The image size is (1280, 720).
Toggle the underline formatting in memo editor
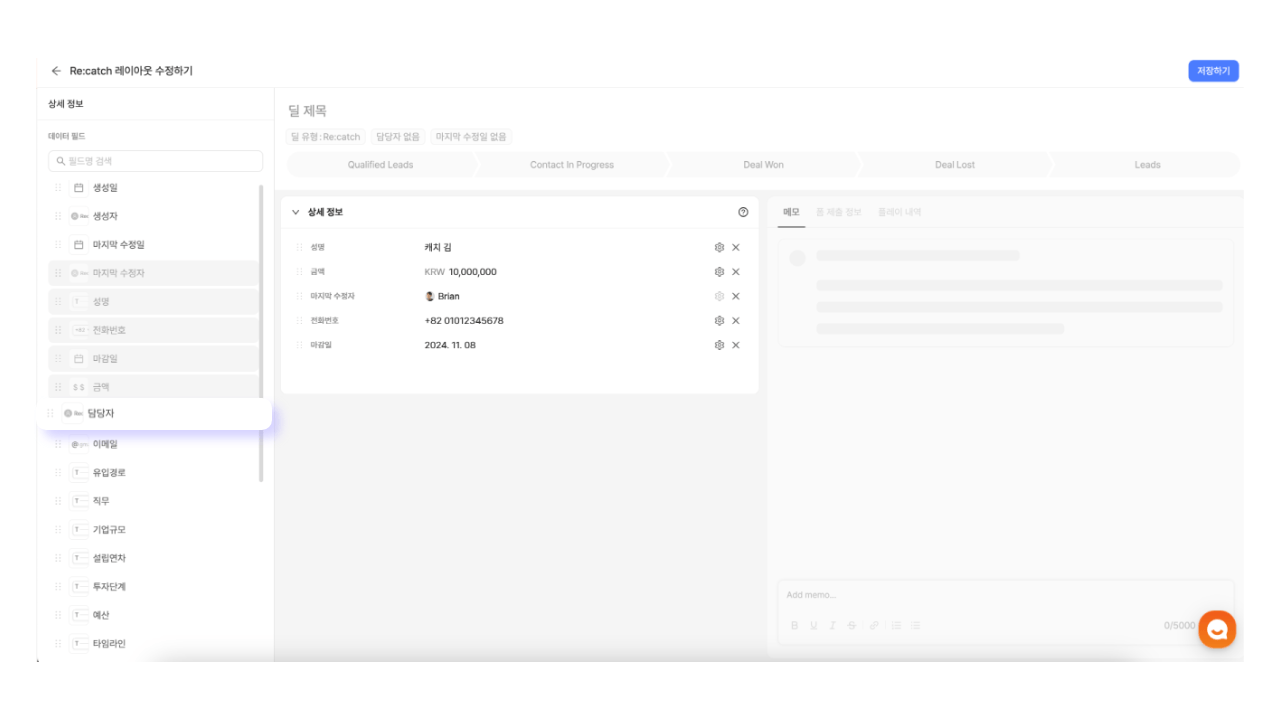[814, 625]
